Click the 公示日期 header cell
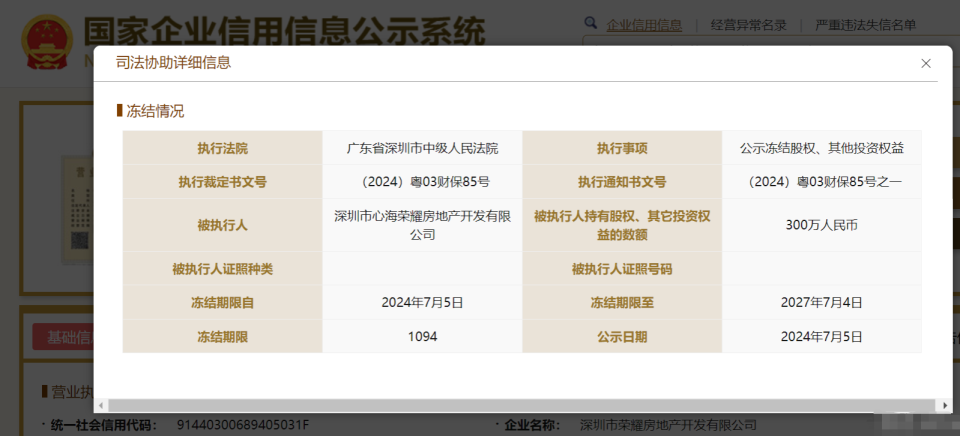 pos(622,336)
